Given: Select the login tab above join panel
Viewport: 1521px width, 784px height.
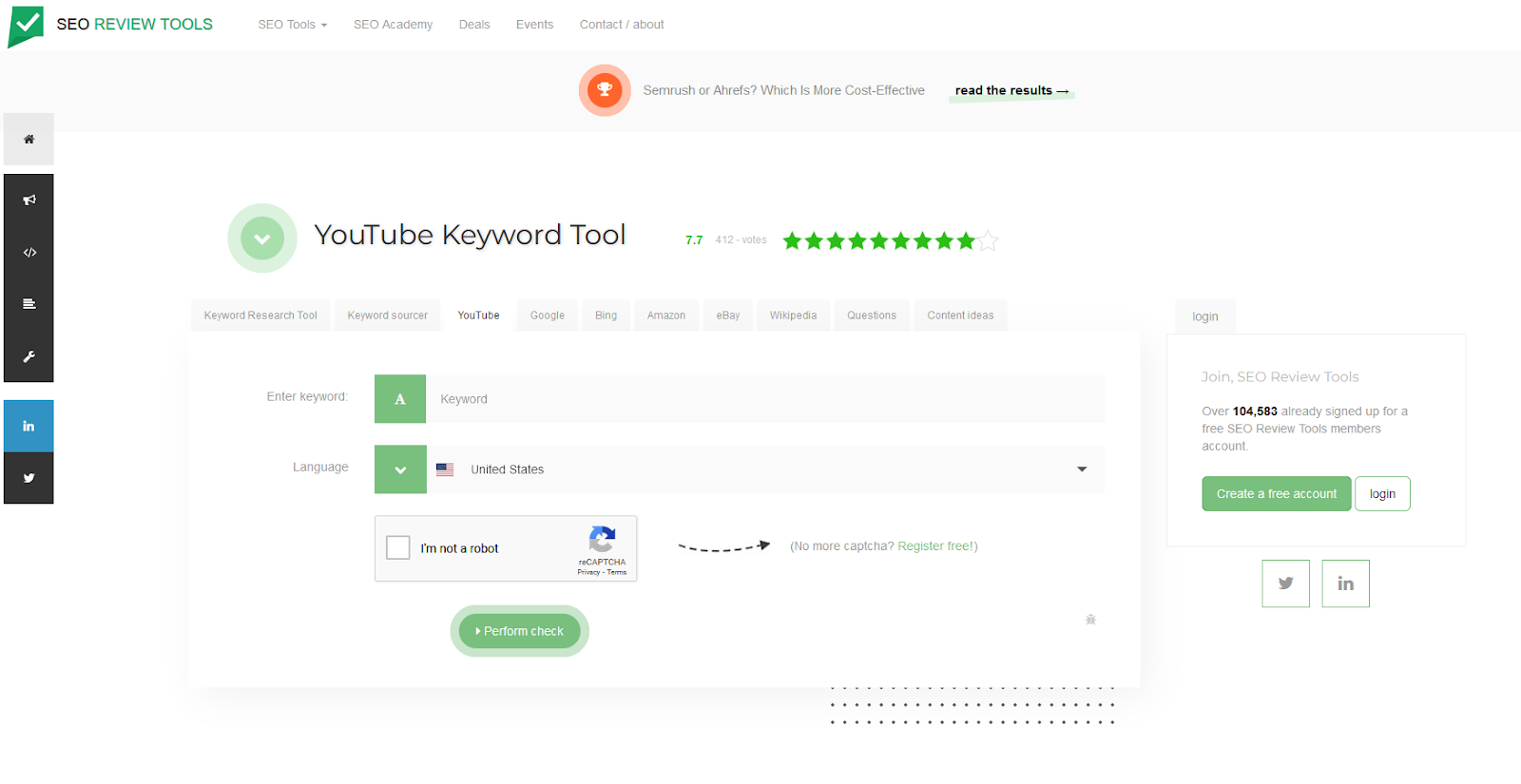Looking at the screenshot, I should click(1204, 316).
